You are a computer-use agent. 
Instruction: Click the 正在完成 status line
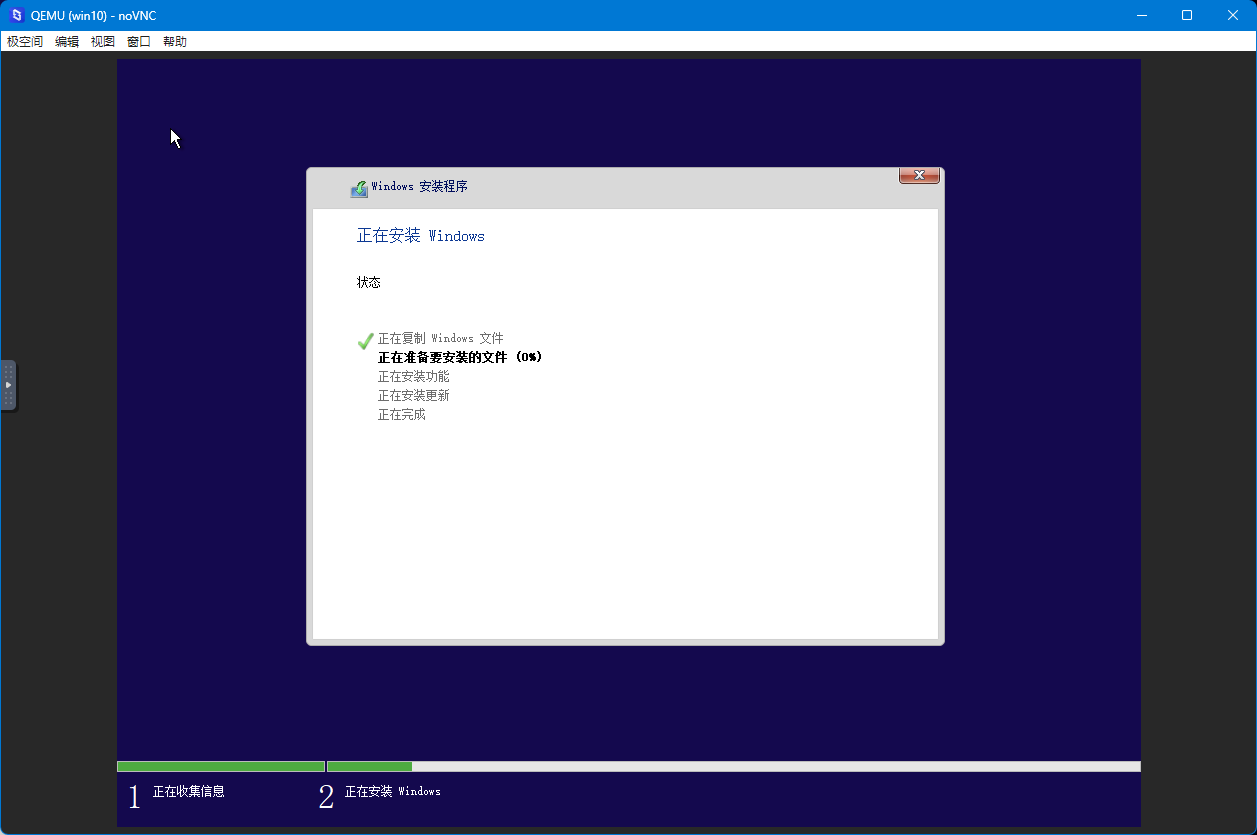(x=401, y=415)
